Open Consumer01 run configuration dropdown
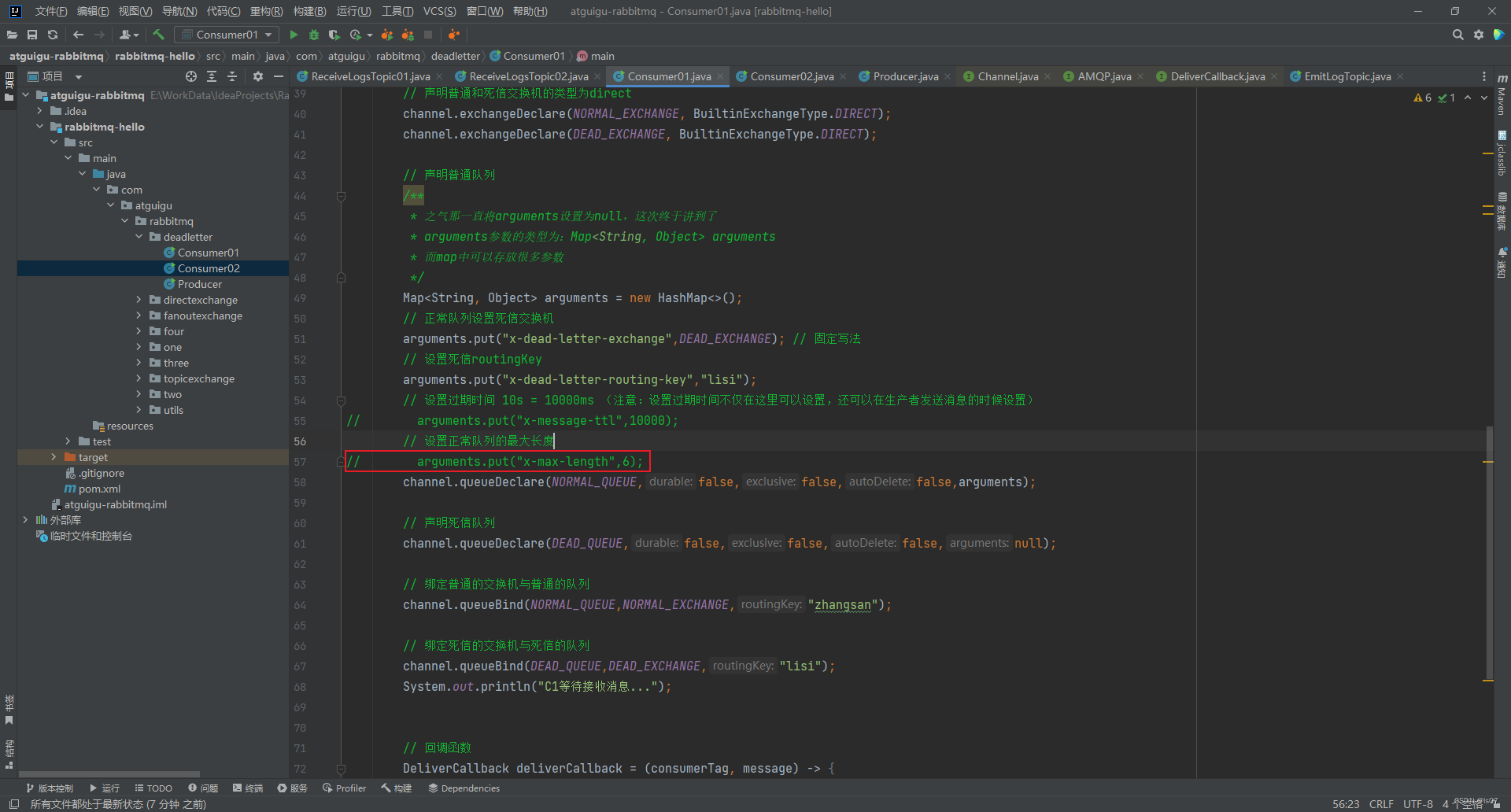 (227, 35)
